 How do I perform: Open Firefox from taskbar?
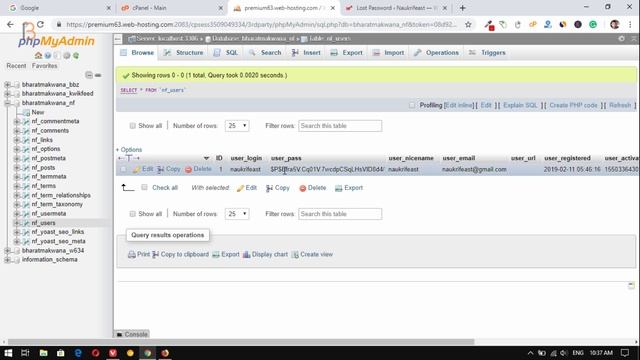click(x=165, y=353)
